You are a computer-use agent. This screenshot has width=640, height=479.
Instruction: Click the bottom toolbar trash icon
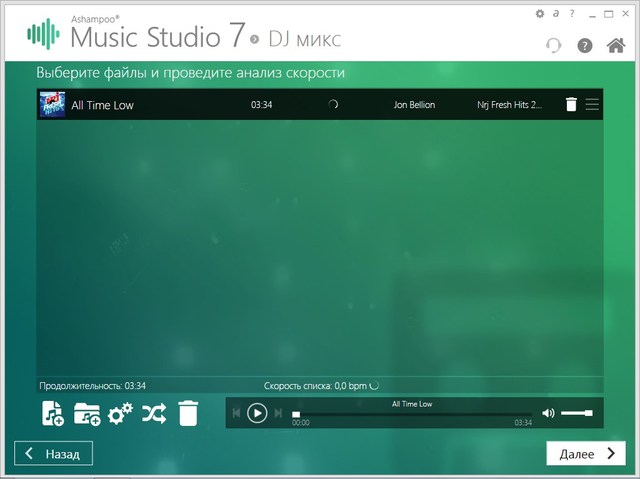pyautogui.click(x=188, y=413)
